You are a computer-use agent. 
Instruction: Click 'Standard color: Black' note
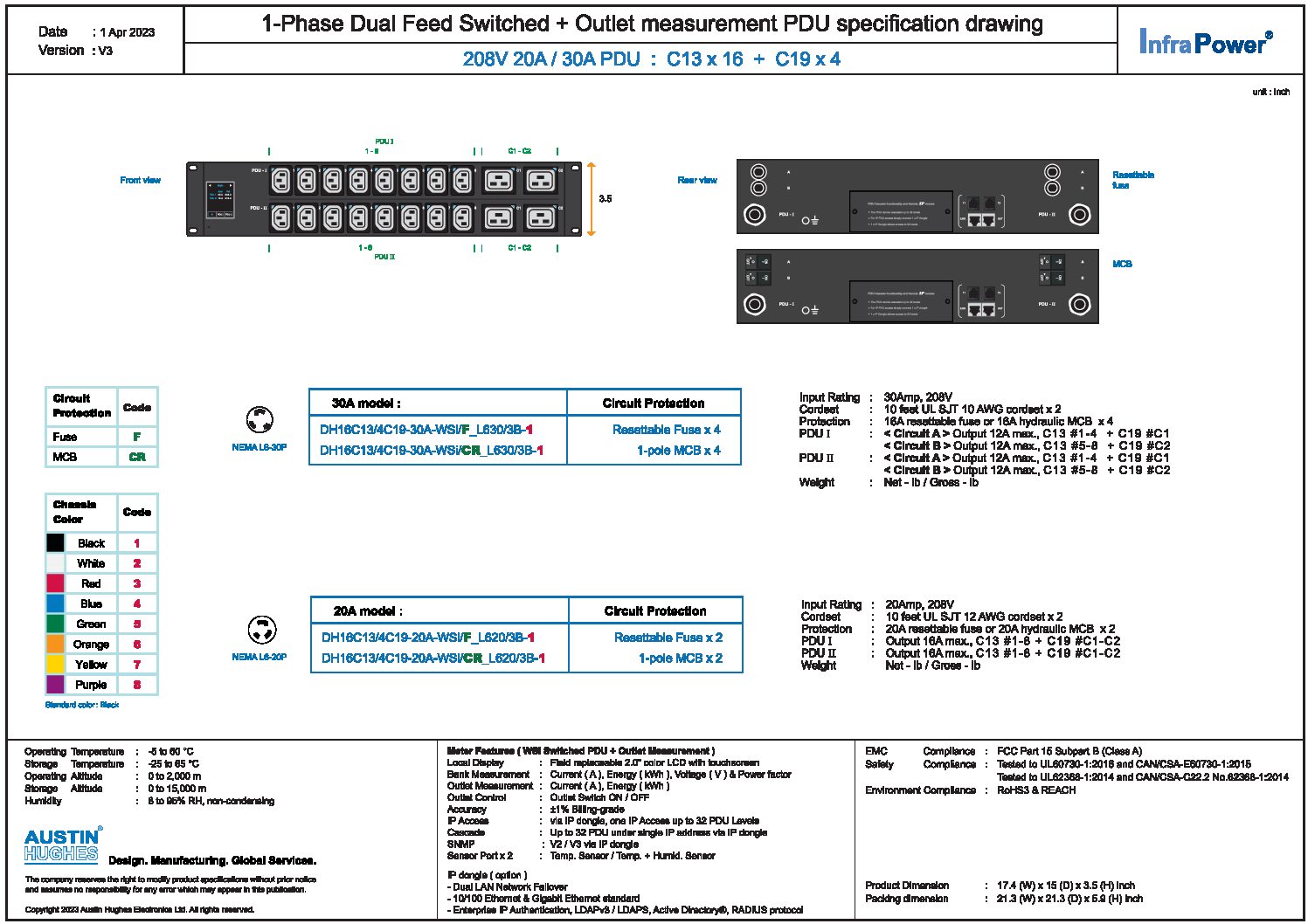[82, 705]
